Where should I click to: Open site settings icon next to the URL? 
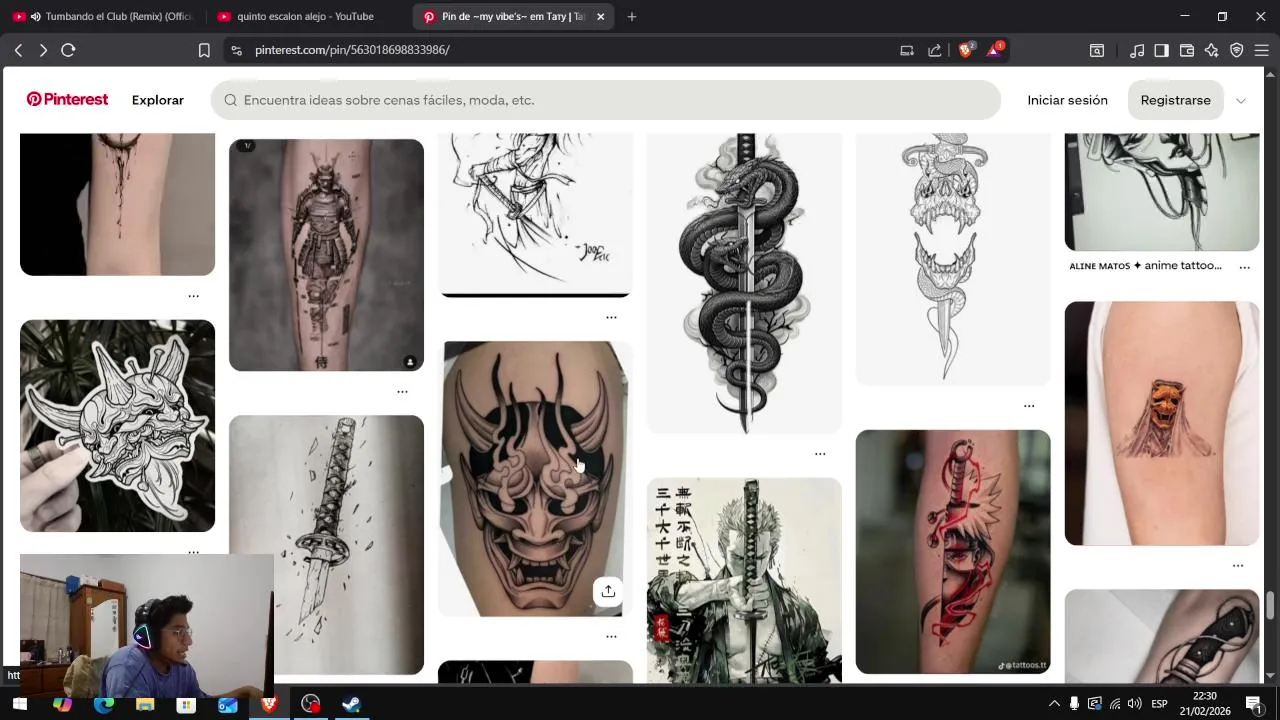(236, 50)
